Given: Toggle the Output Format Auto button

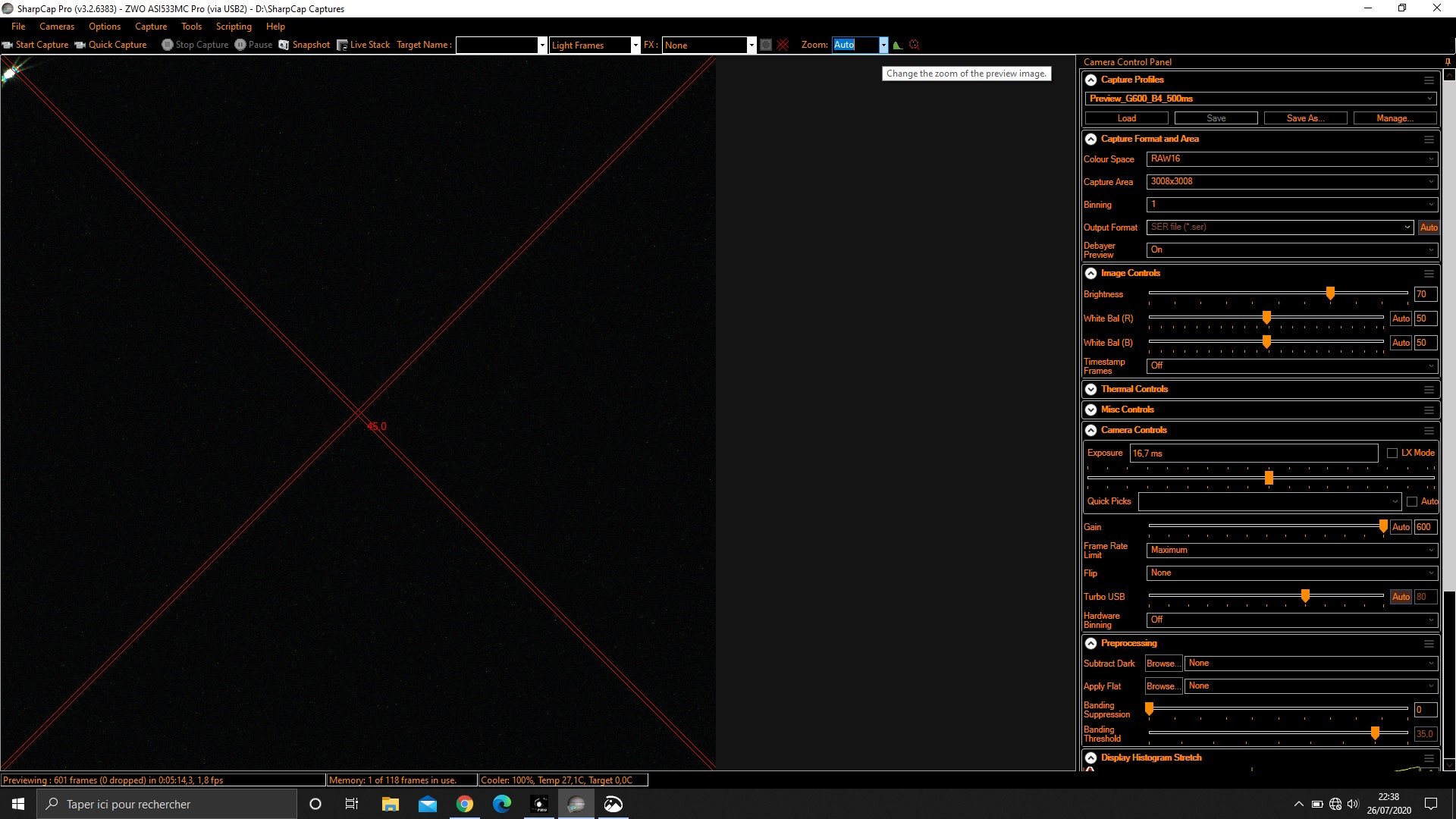Looking at the screenshot, I should pyautogui.click(x=1429, y=227).
